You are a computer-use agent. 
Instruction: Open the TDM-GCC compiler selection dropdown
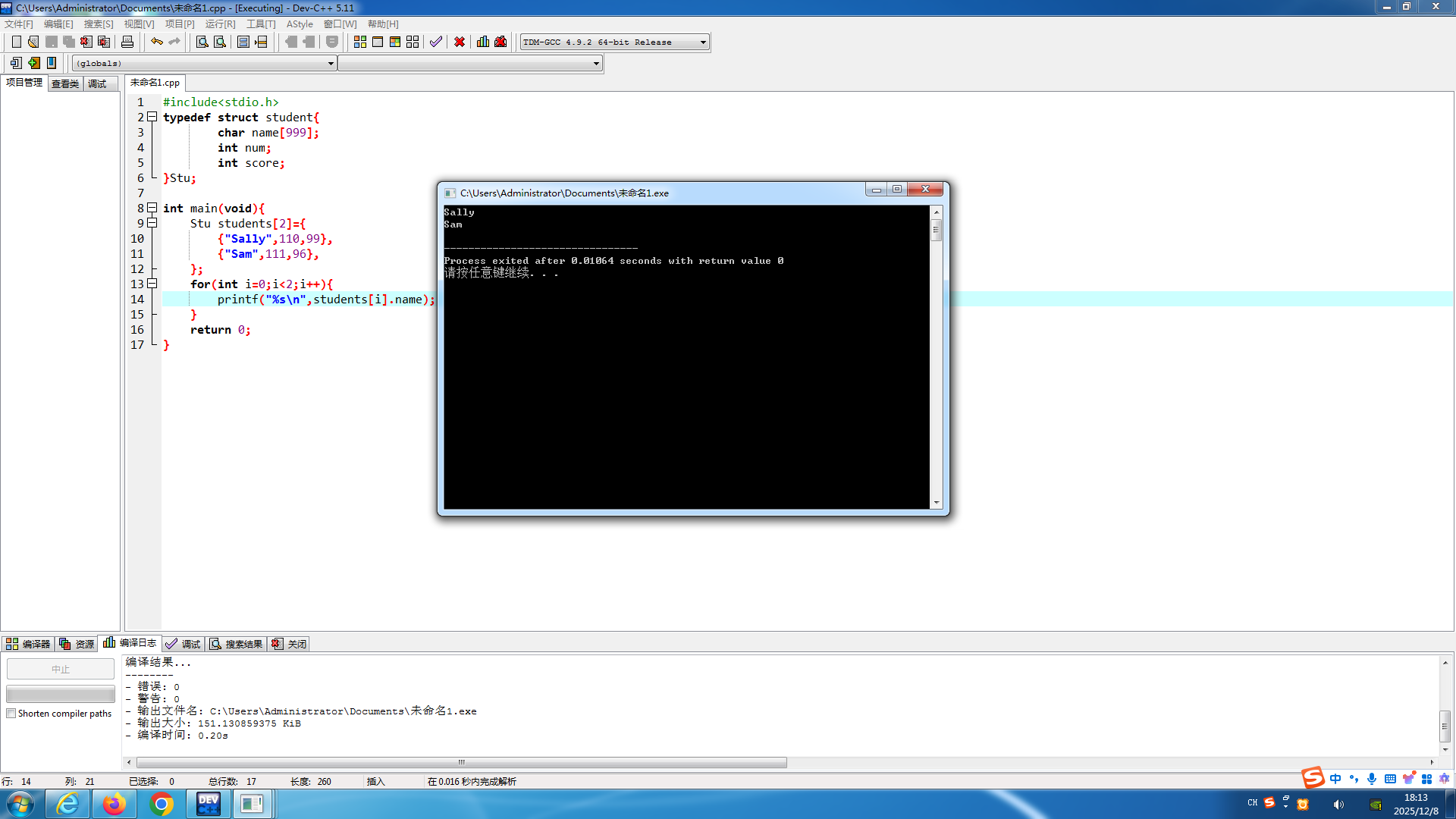(x=703, y=42)
